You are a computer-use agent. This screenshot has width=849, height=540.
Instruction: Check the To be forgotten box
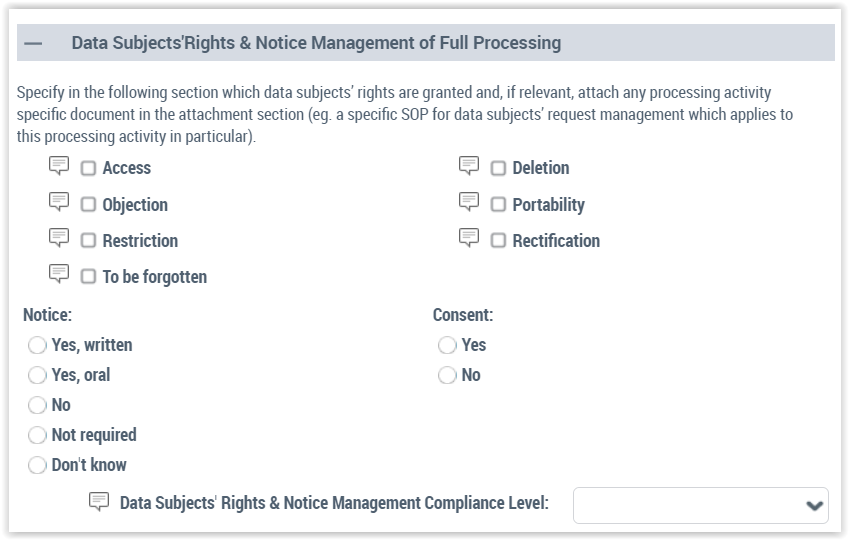[x=88, y=277]
